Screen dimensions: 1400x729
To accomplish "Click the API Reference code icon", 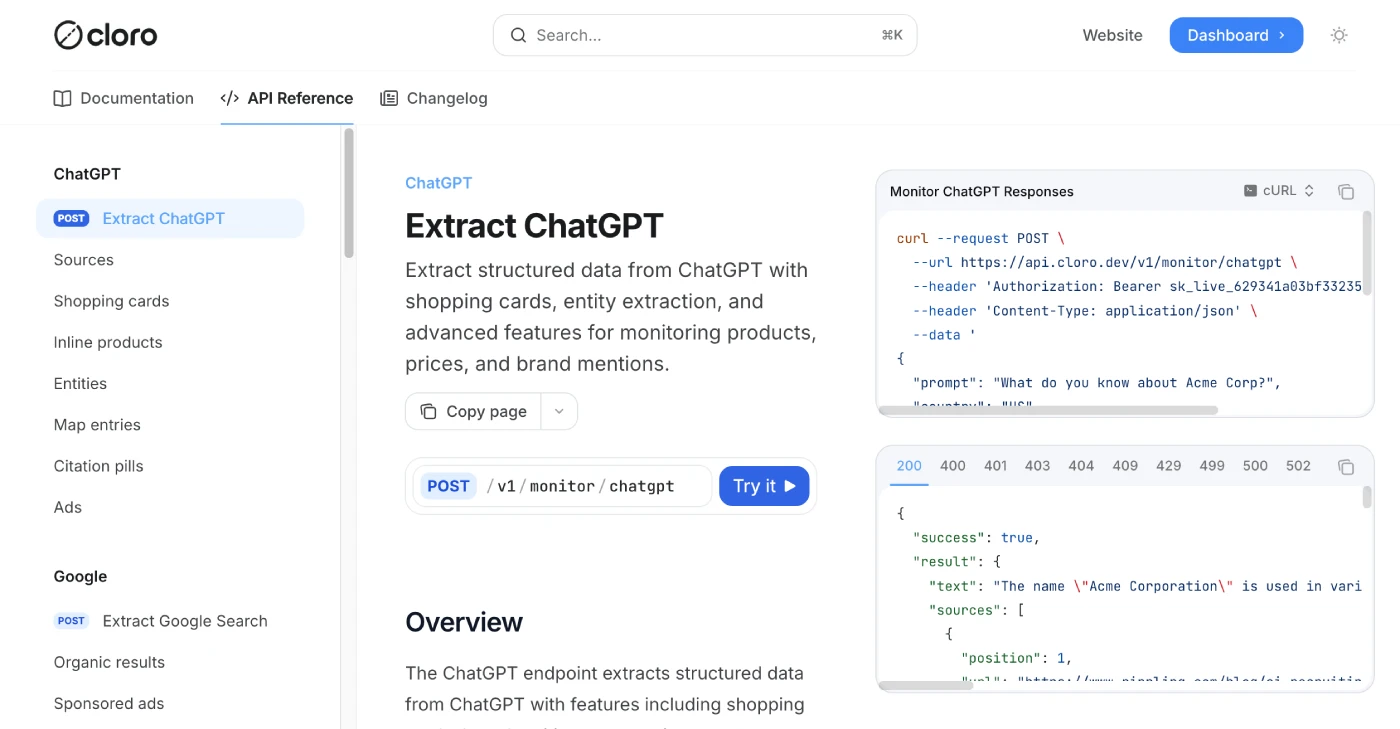I will click(230, 98).
